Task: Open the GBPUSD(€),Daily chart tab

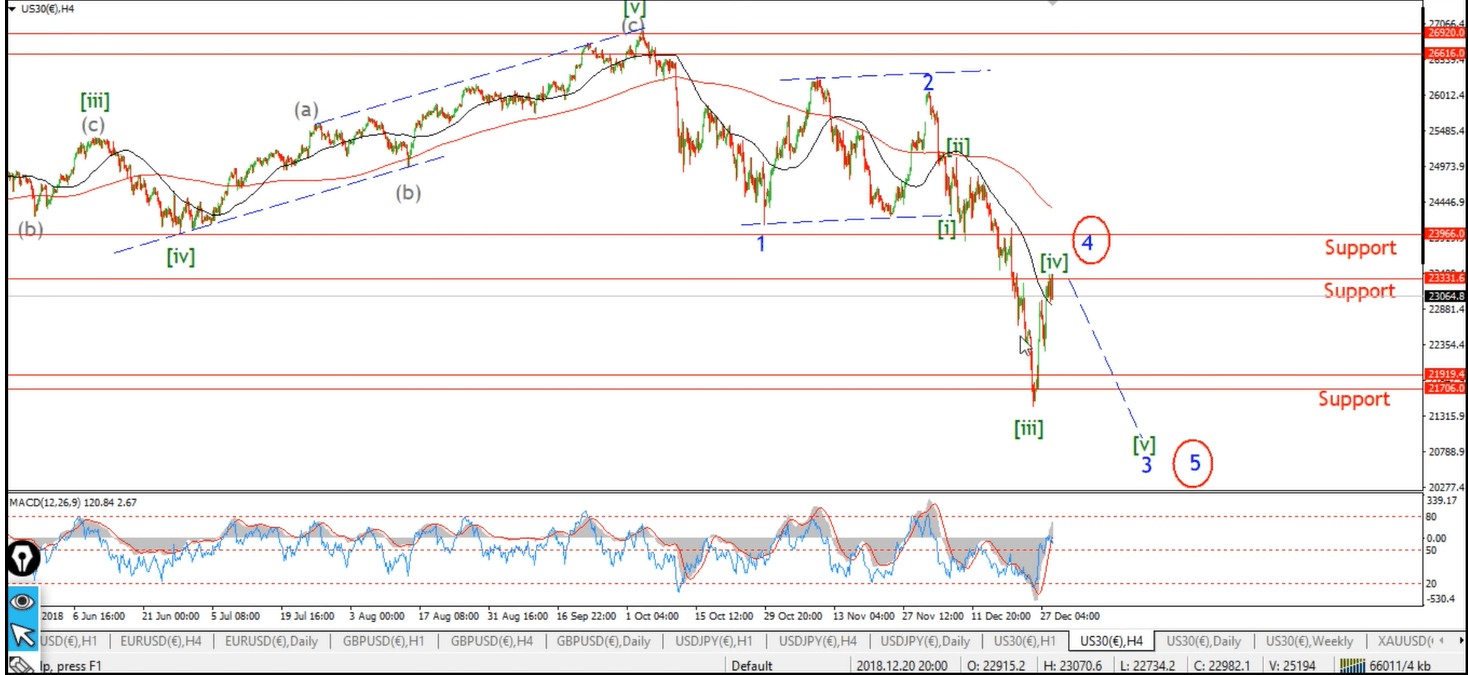Action: pos(603,641)
